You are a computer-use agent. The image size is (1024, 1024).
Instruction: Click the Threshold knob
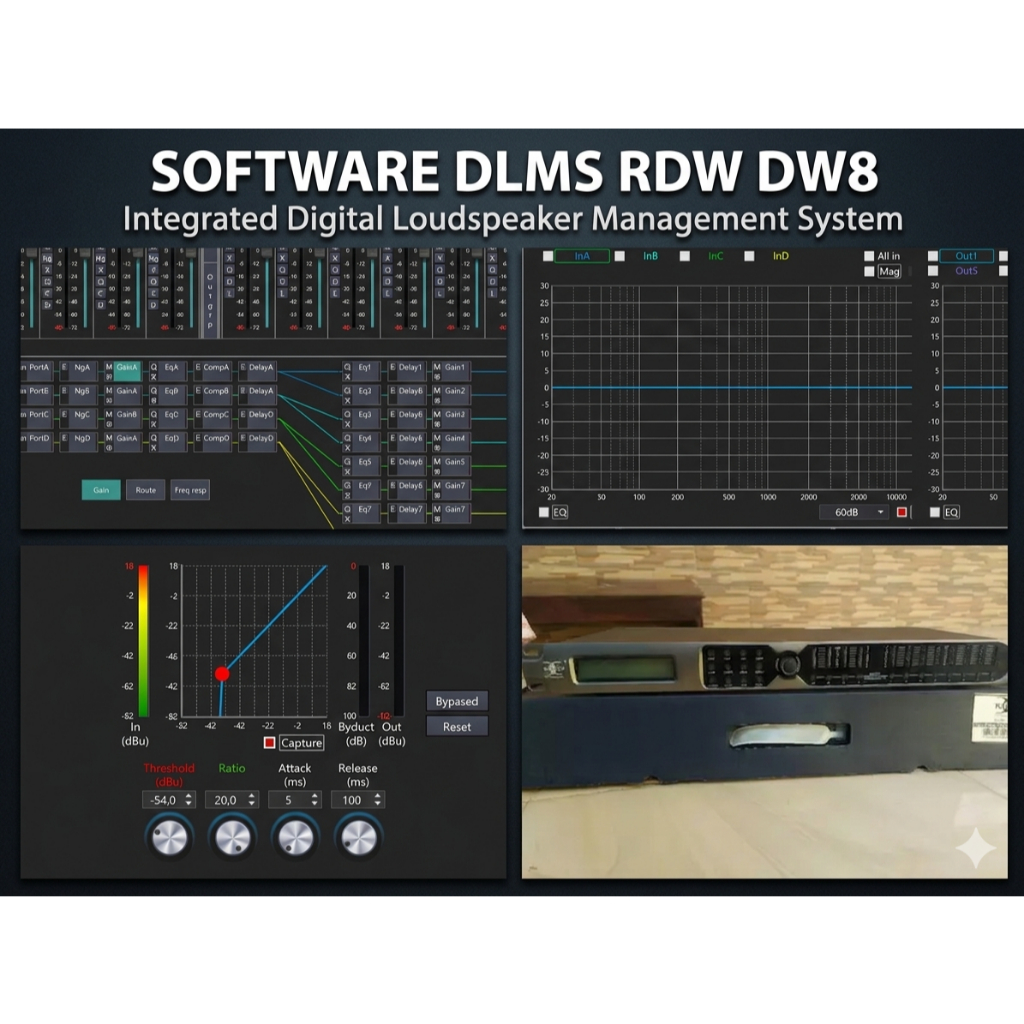click(x=169, y=837)
